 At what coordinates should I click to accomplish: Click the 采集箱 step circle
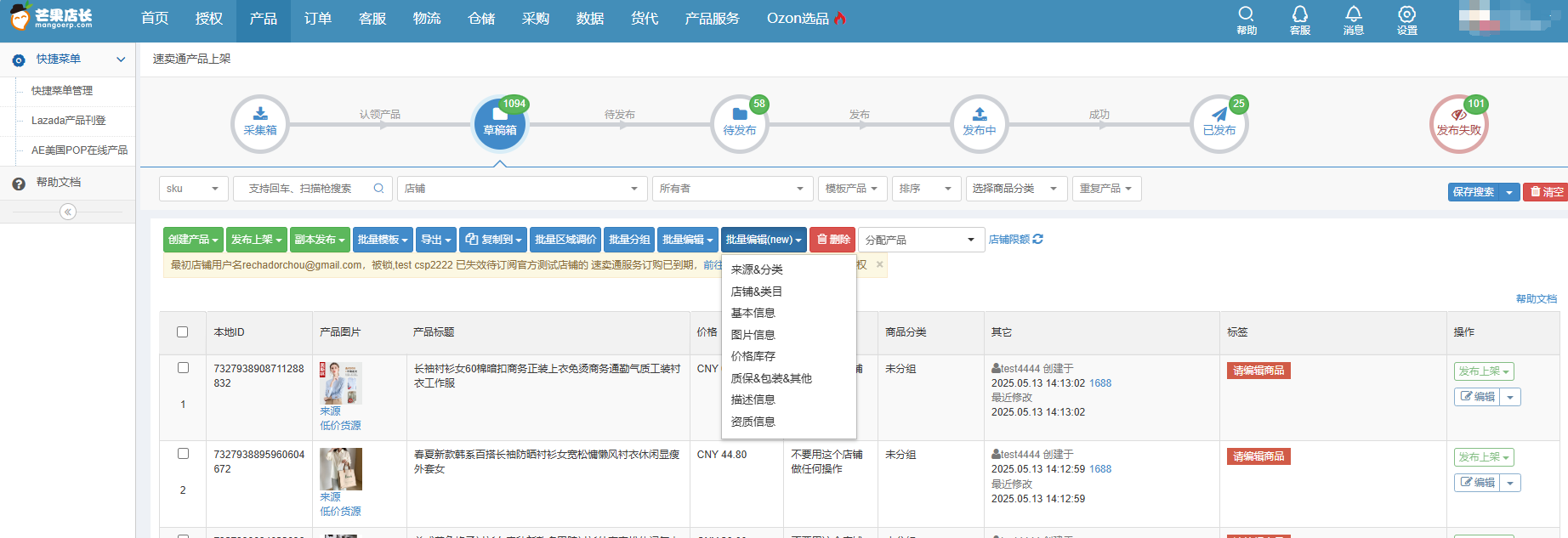pyautogui.click(x=260, y=124)
